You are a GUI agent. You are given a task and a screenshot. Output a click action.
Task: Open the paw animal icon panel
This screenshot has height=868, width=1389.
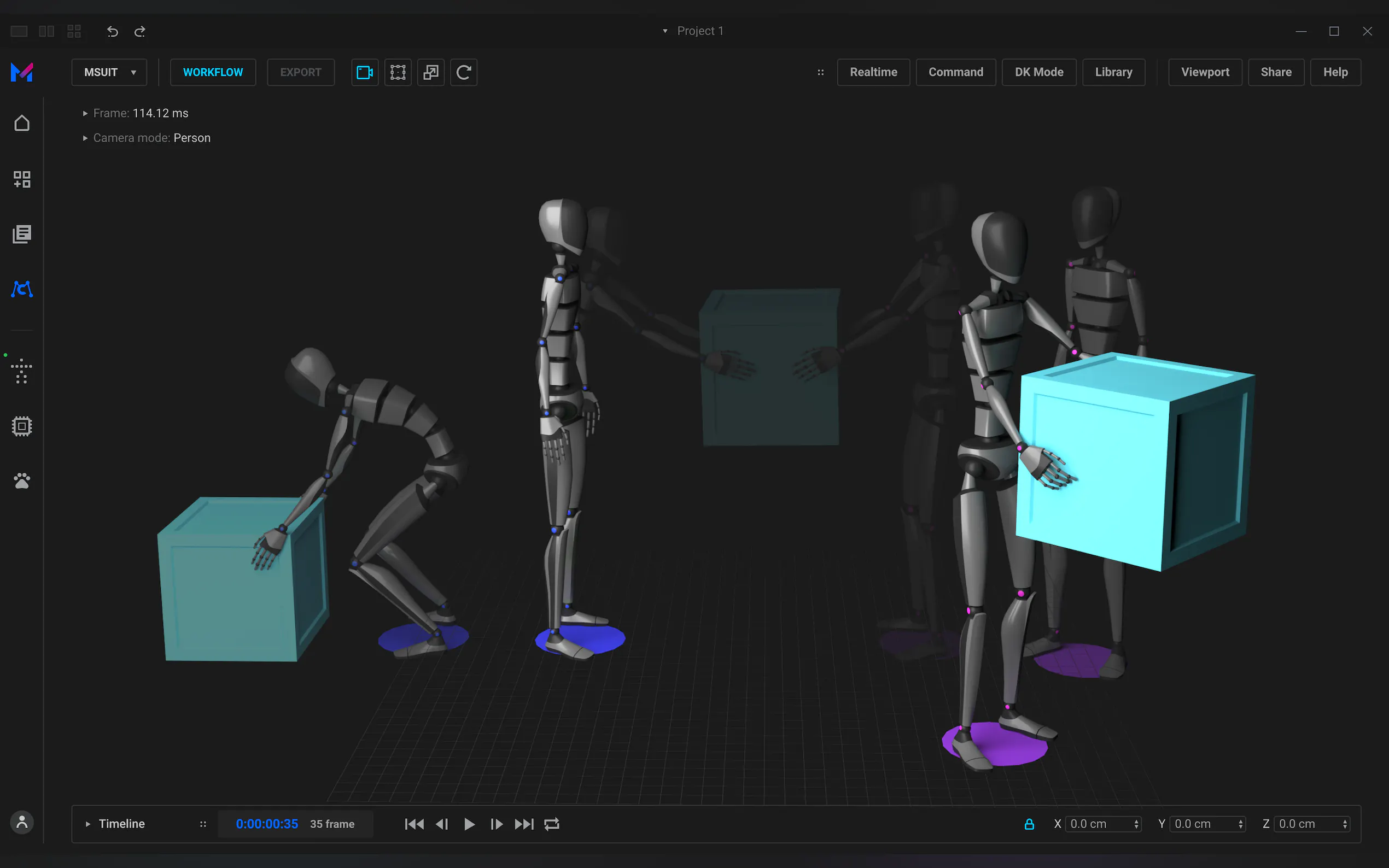pyautogui.click(x=22, y=480)
